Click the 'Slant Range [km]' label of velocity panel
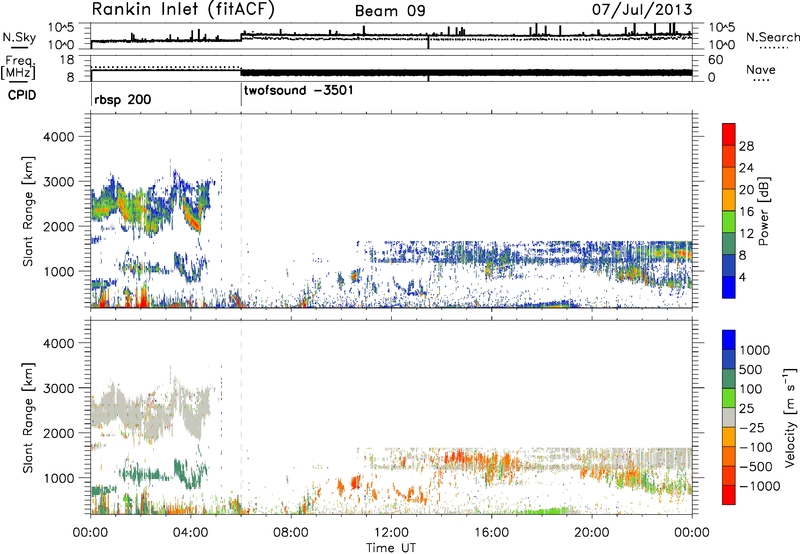This screenshot has height=554, width=800. click(x=28, y=417)
